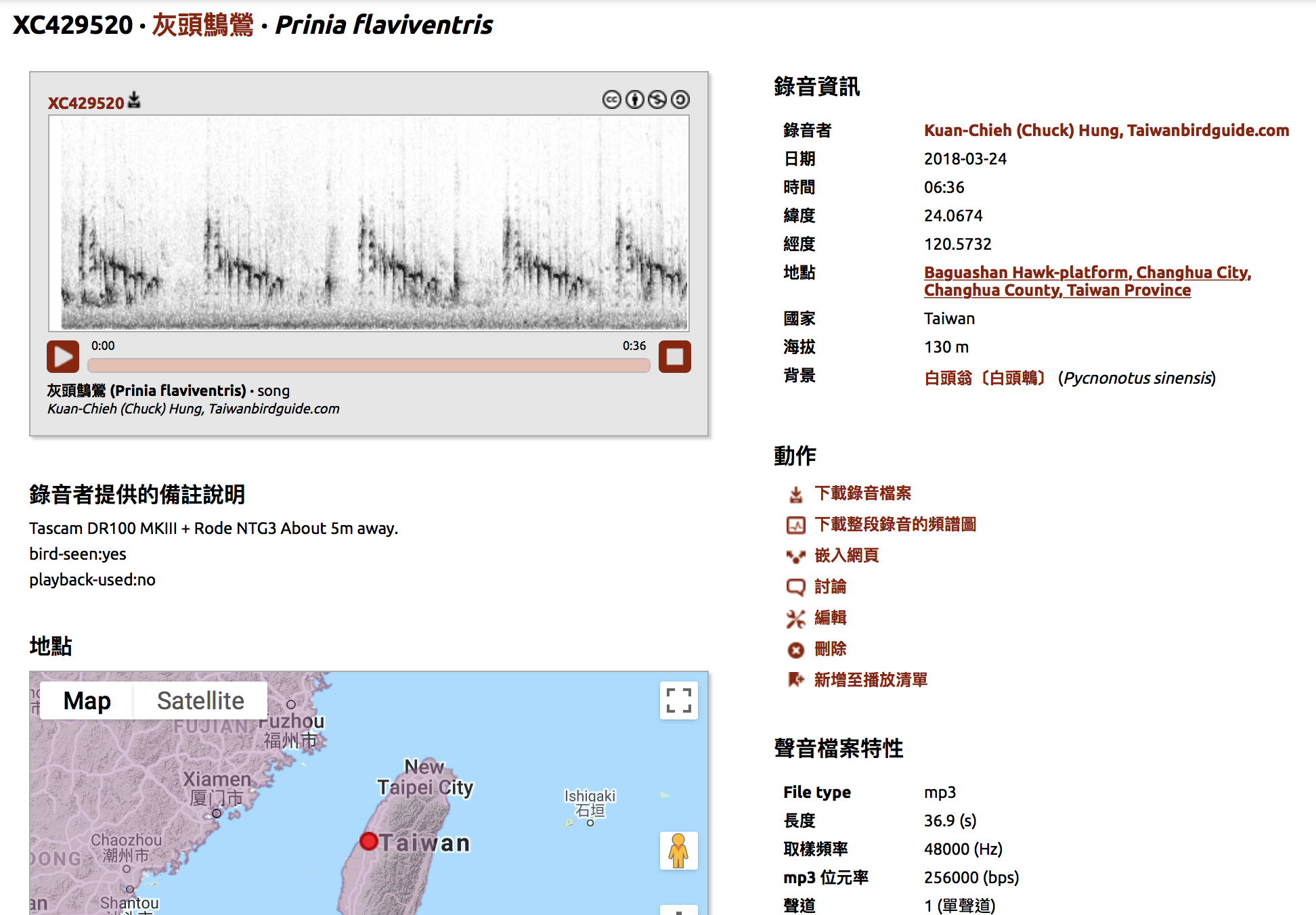Click the edit tools icon
Image resolution: width=1316 pixels, height=915 pixels.
click(x=796, y=619)
